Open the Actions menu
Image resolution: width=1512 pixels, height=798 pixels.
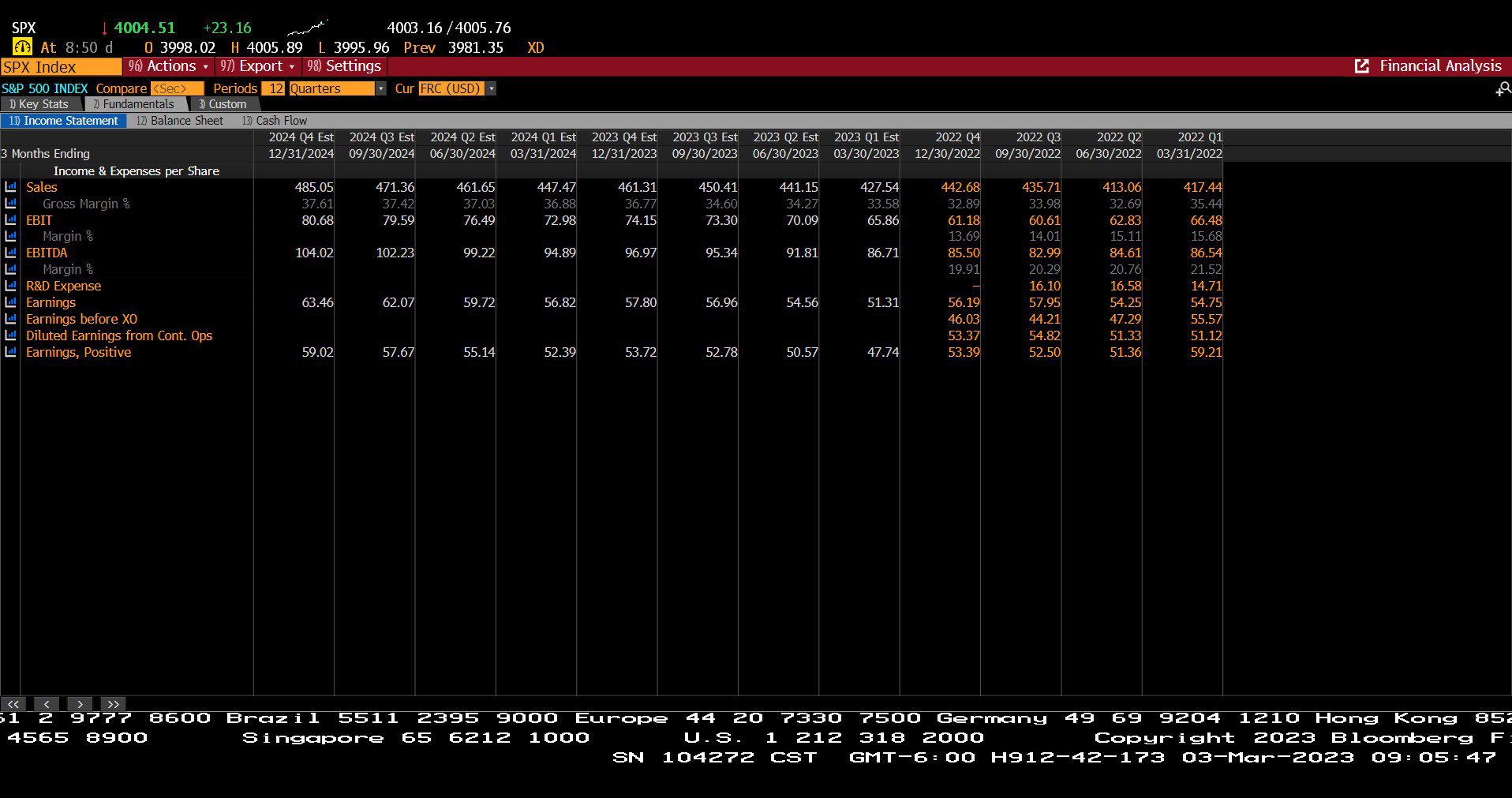(x=168, y=66)
